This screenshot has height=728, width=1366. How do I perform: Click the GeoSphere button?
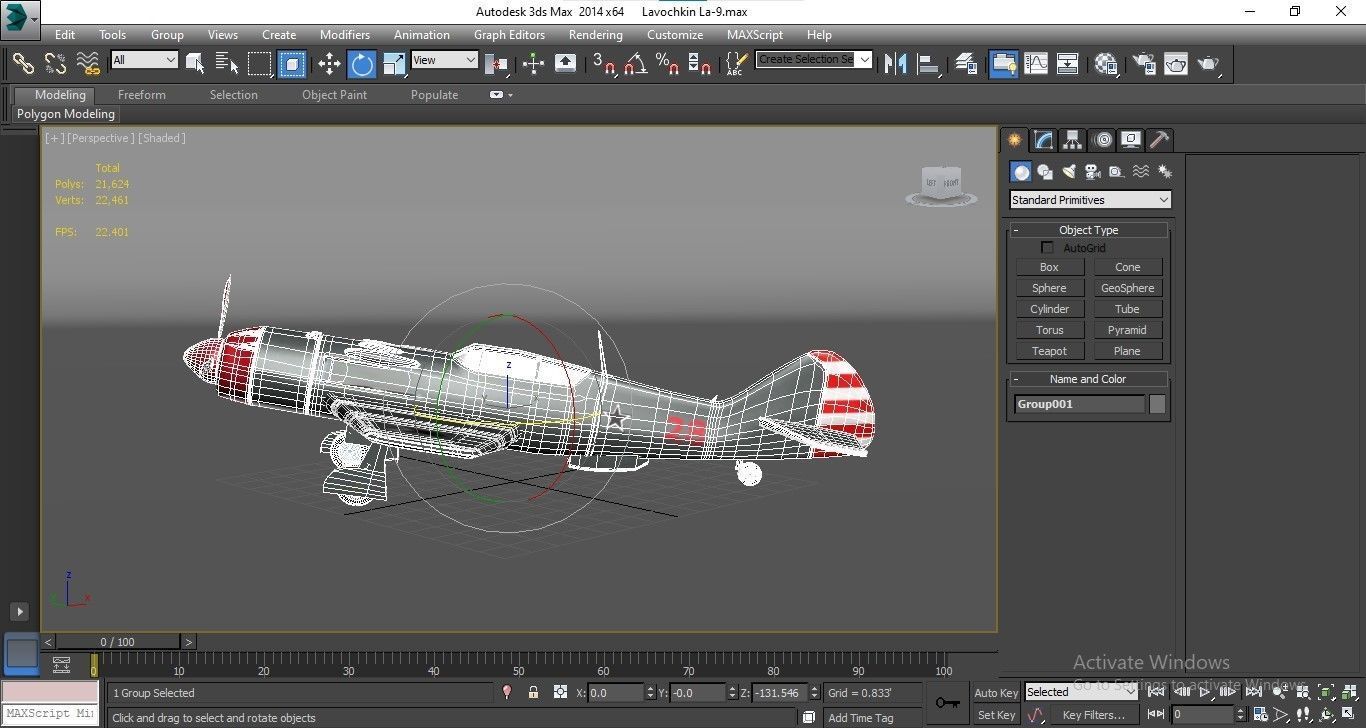pyautogui.click(x=1127, y=288)
